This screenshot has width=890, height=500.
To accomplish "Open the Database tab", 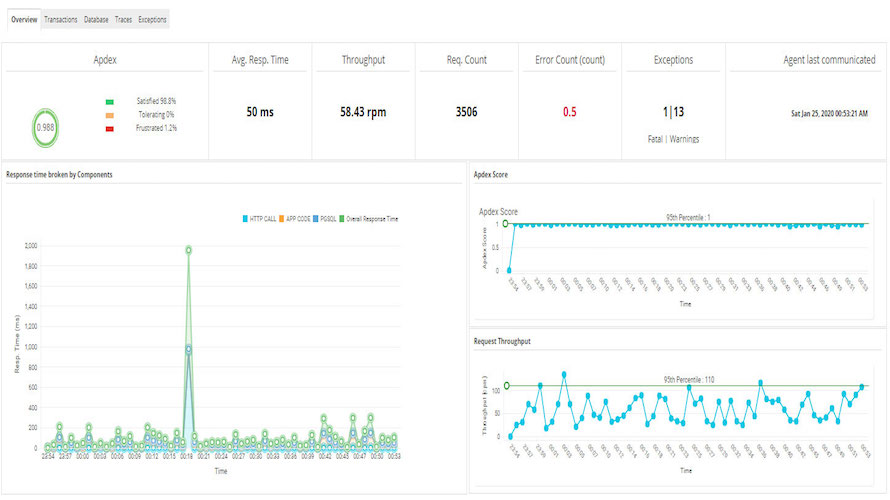I will (x=96, y=19).
